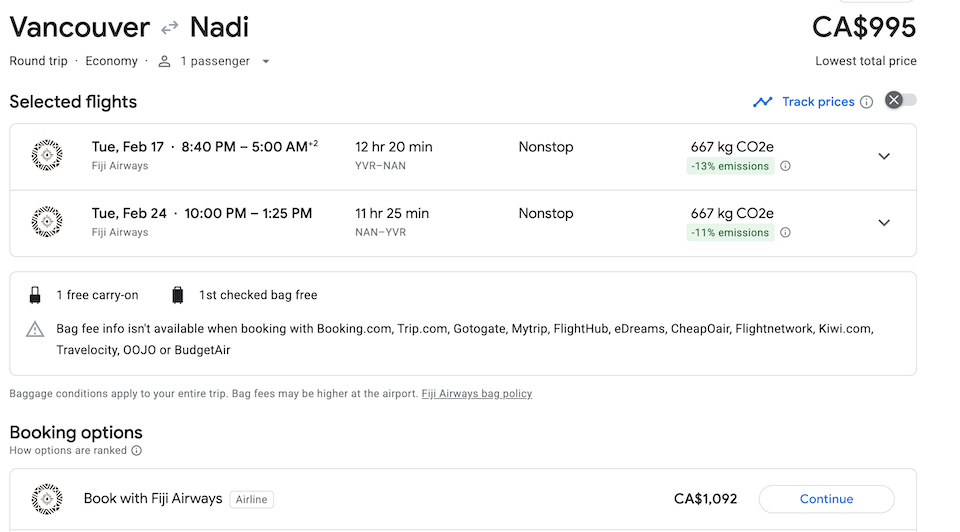The image size is (960, 532).
Task: Click the -11% emissions badge
Action: pyautogui.click(x=730, y=233)
